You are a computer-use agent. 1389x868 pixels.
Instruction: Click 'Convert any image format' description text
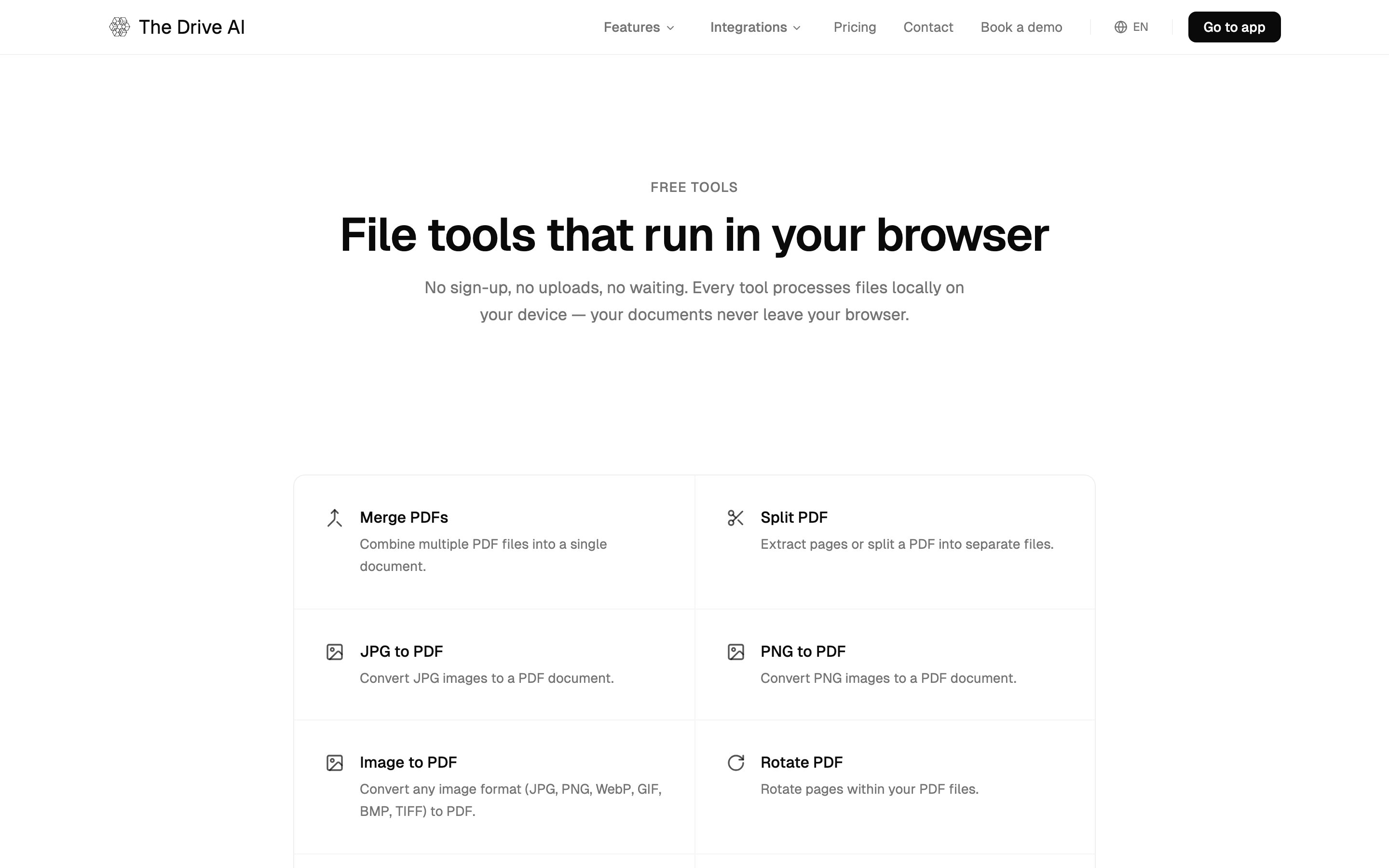[x=510, y=800]
